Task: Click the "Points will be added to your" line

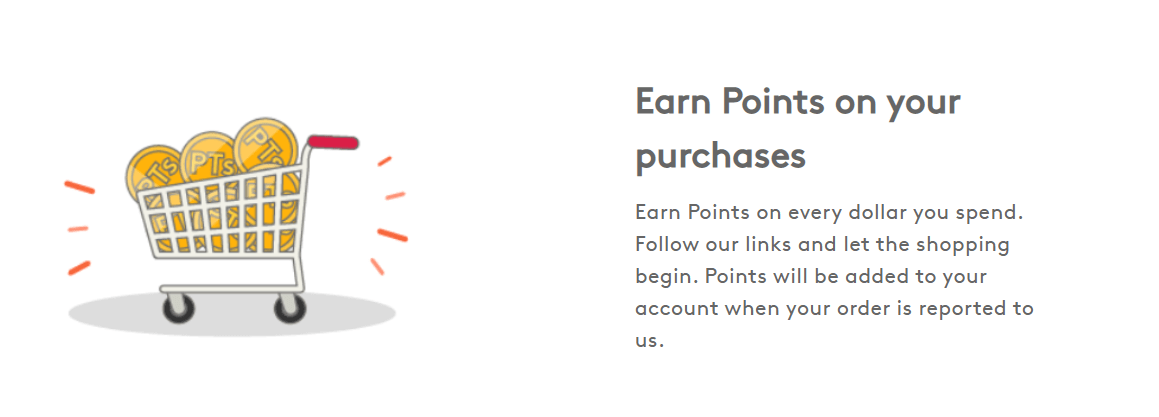Action: pos(811,276)
